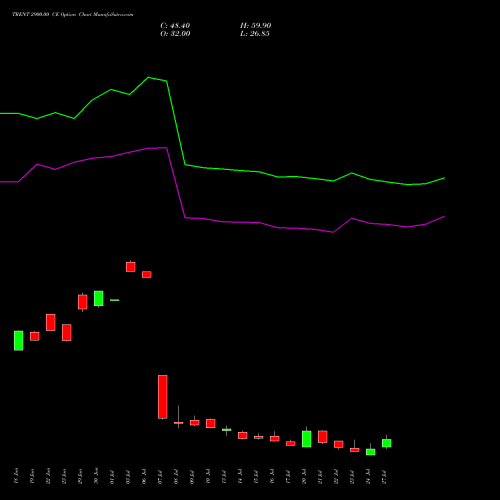The width and height of the screenshot is (500, 500).
Task: Select the low value L: 26.85
Action: tap(255, 34)
